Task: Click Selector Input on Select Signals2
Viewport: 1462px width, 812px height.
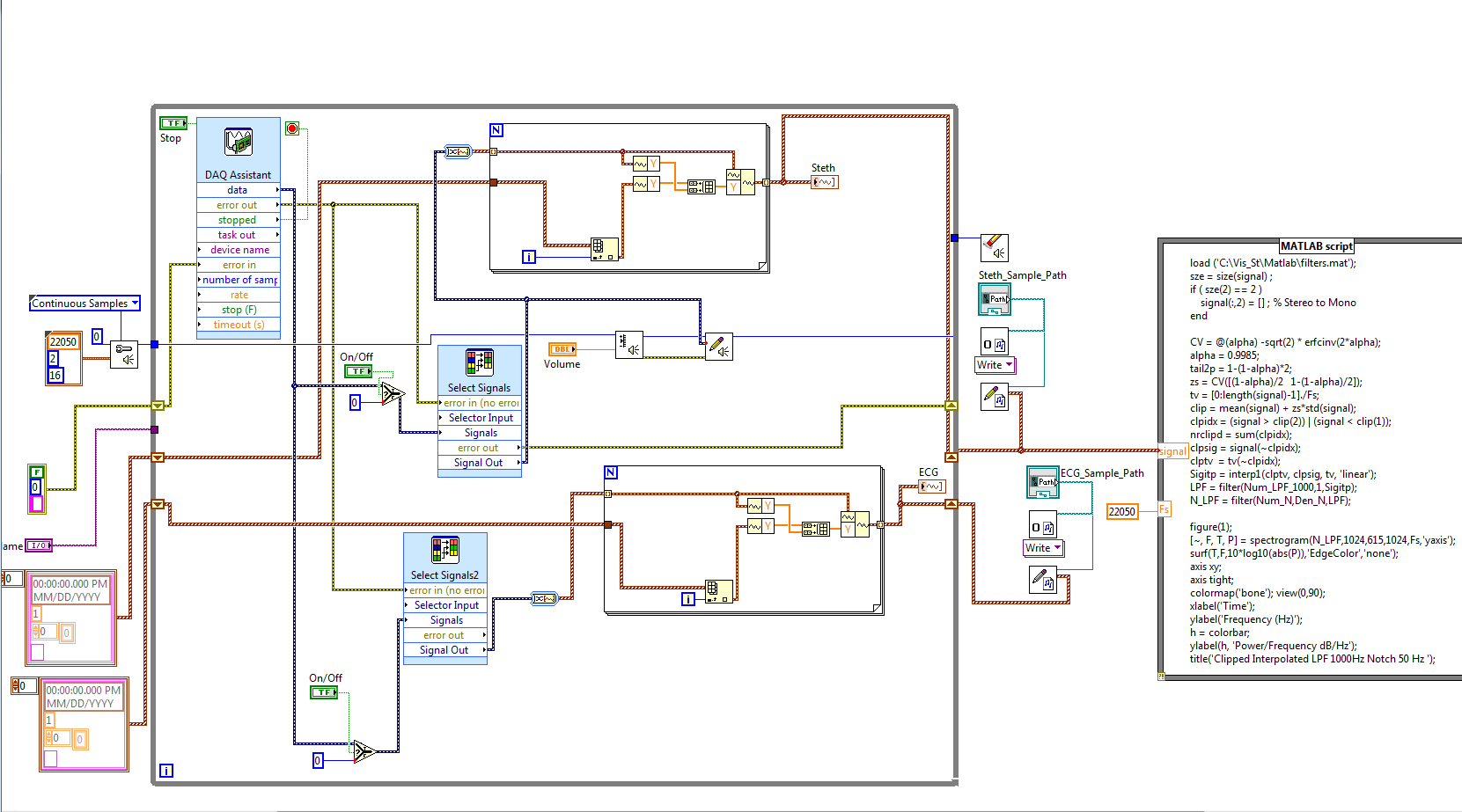Action: click(445, 605)
